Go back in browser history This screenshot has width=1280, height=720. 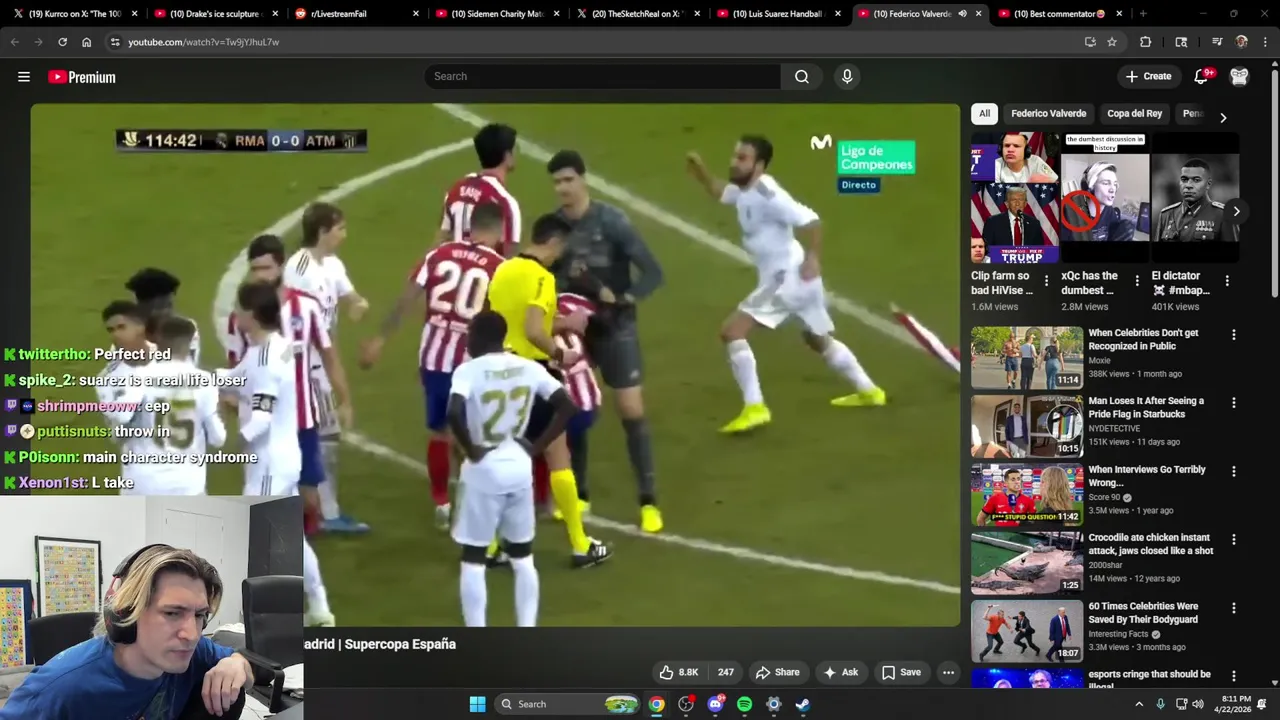(14, 42)
